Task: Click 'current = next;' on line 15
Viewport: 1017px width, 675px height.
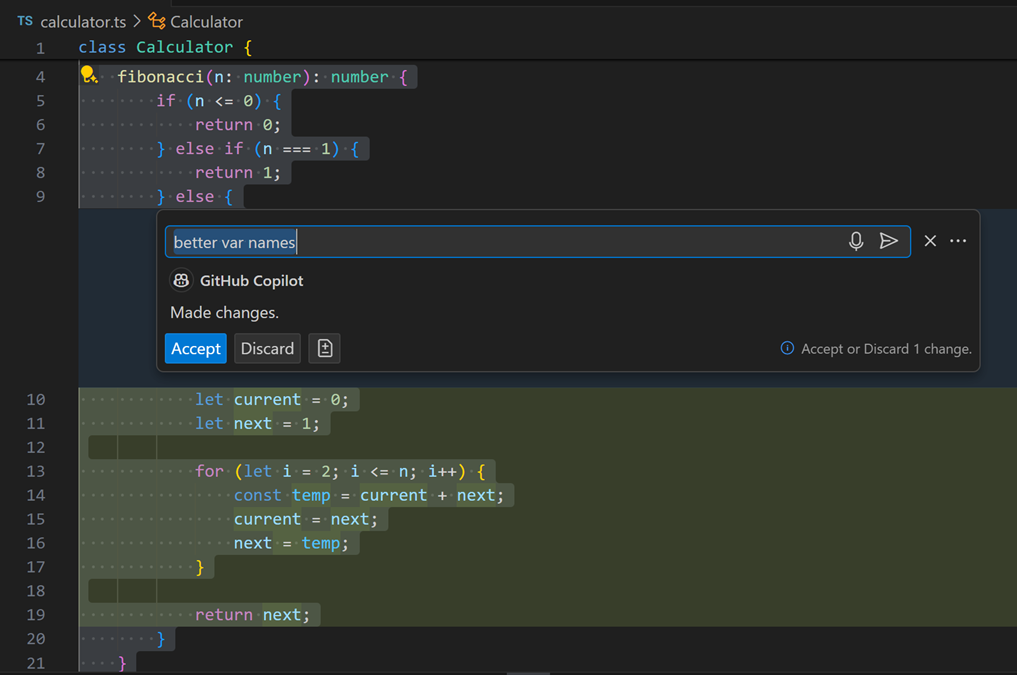Action: click(x=305, y=519)
